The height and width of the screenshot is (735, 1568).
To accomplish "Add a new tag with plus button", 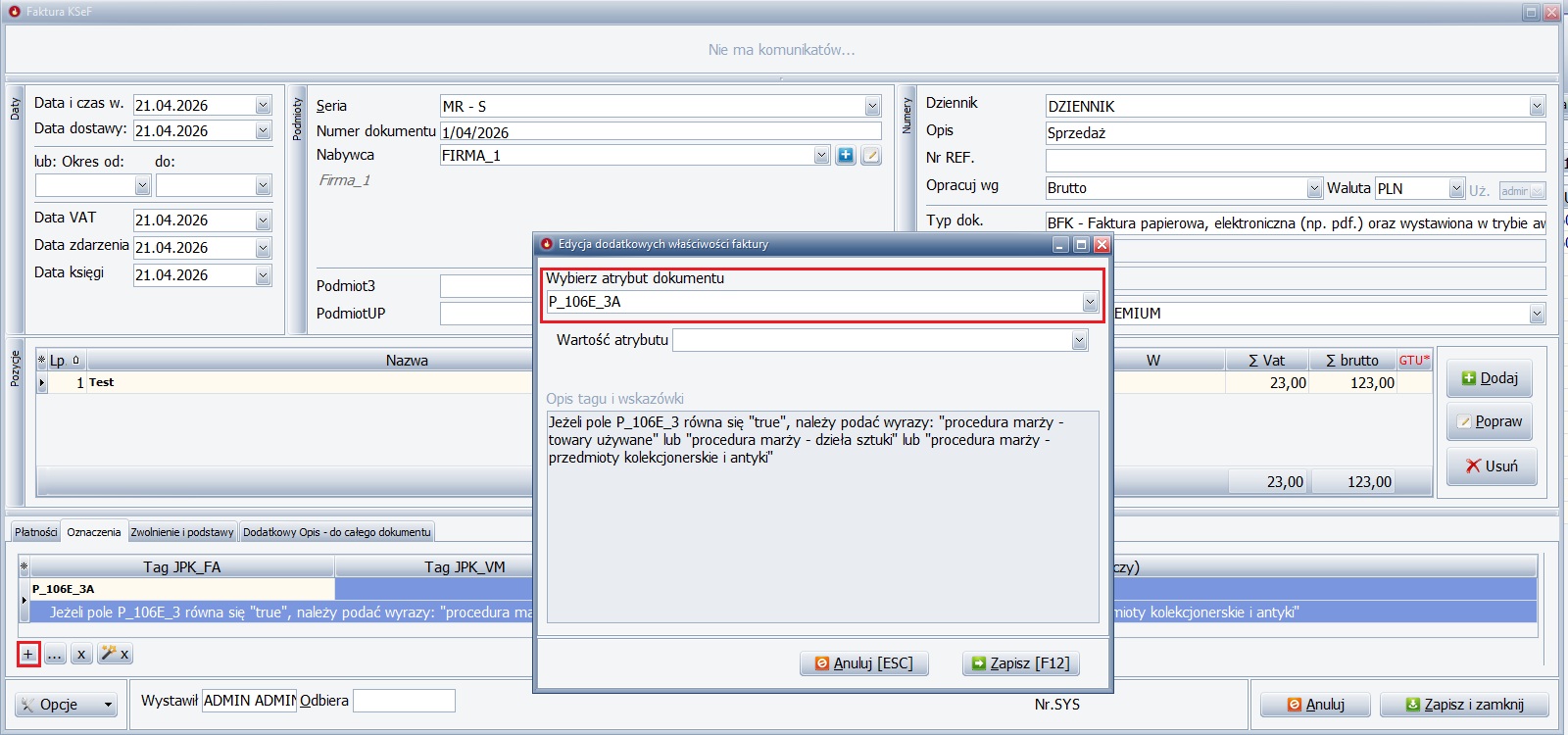I will point(28,654).
